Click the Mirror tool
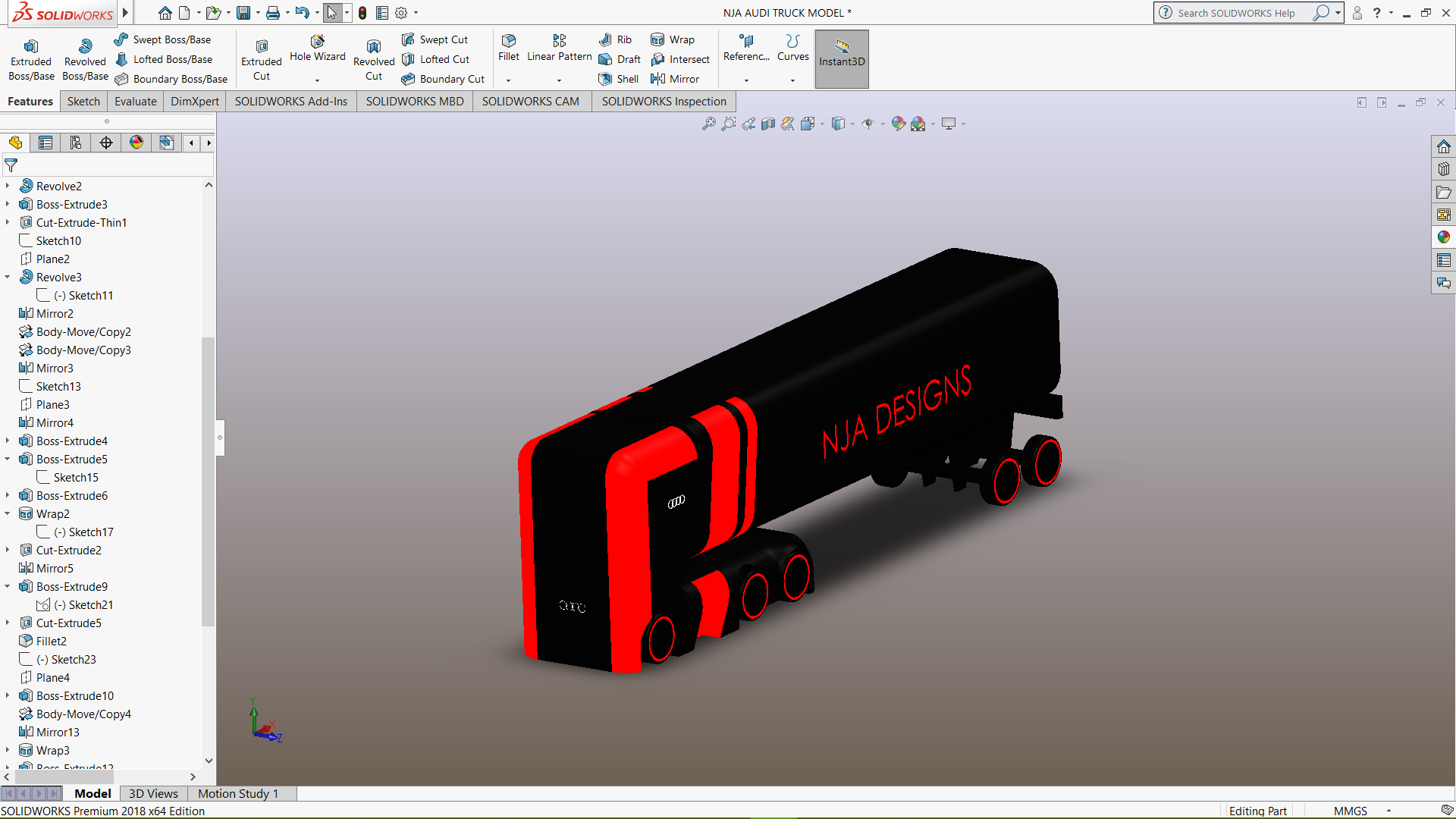Screen dimensions: 1456x819 [675, 79]
